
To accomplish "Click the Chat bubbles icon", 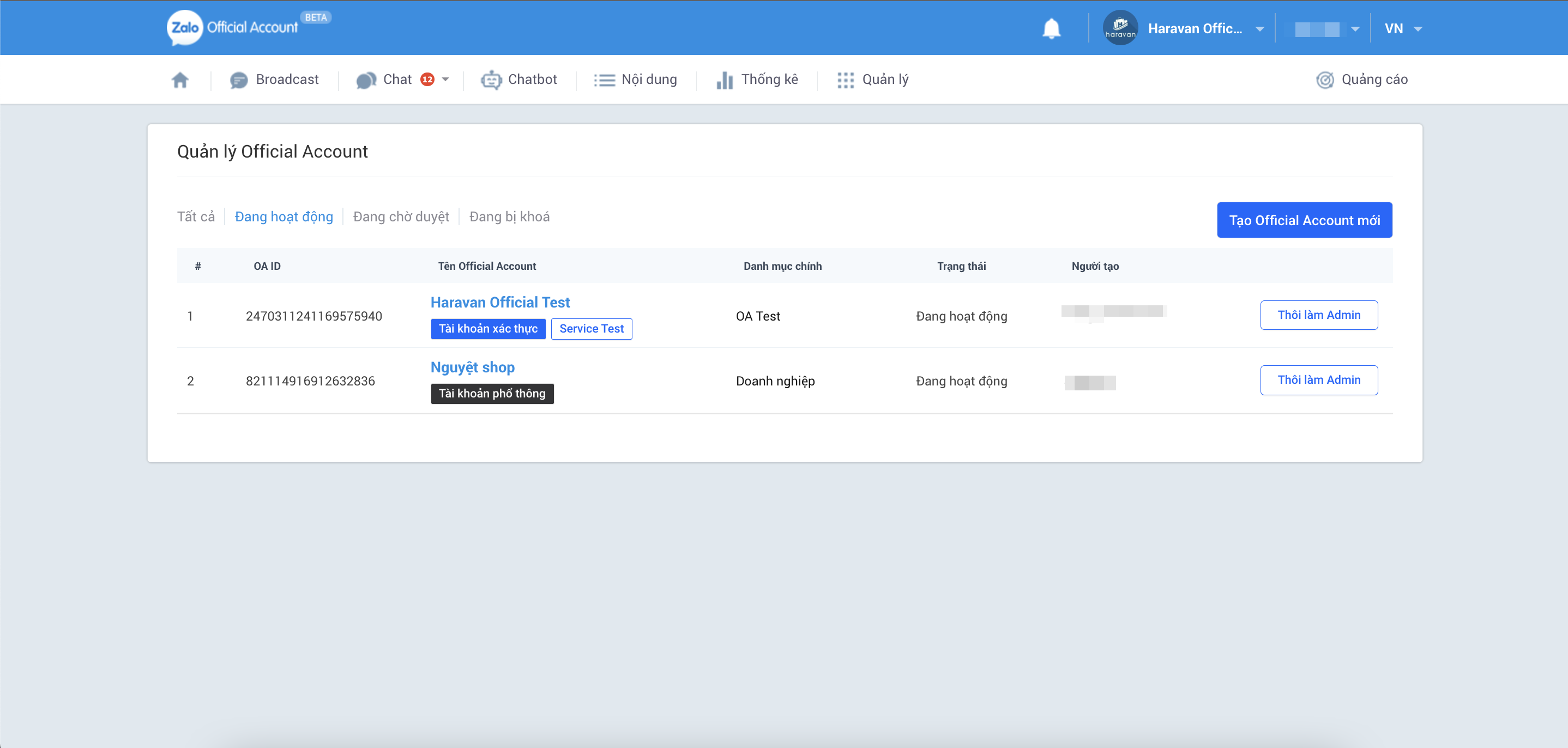I will pyautogui.click(x=366, y=80).
